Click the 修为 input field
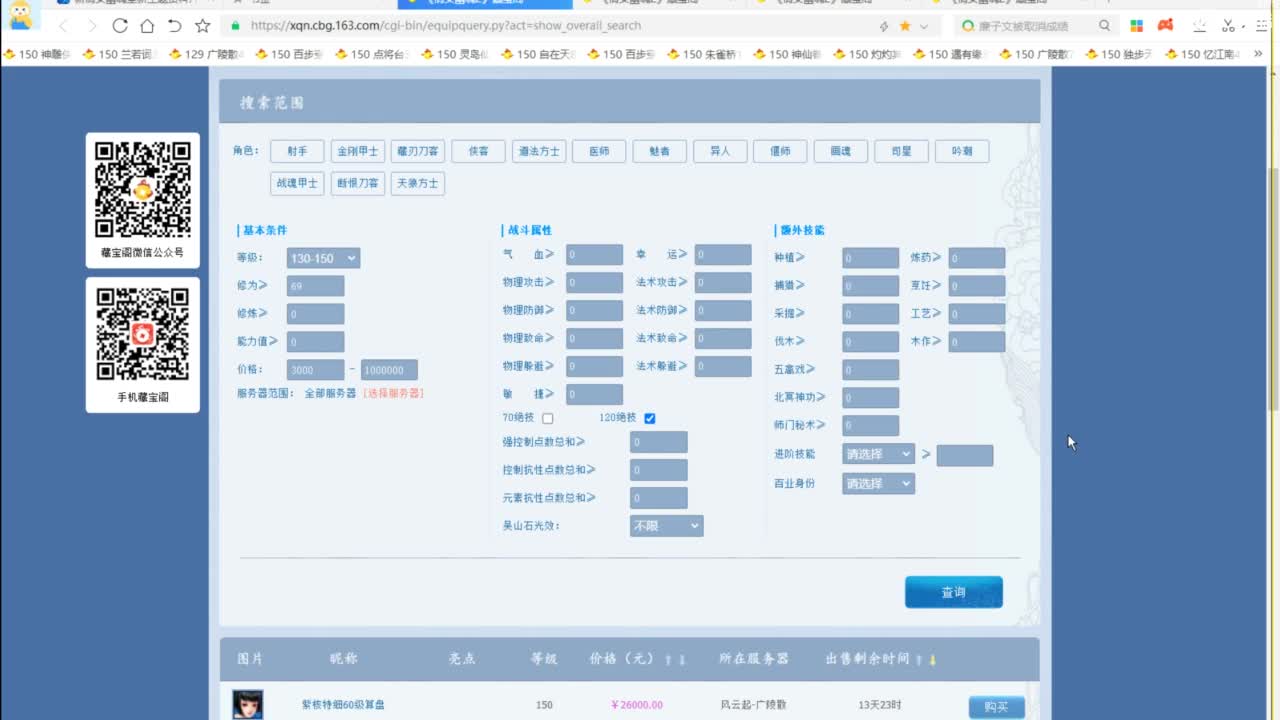 315,286
